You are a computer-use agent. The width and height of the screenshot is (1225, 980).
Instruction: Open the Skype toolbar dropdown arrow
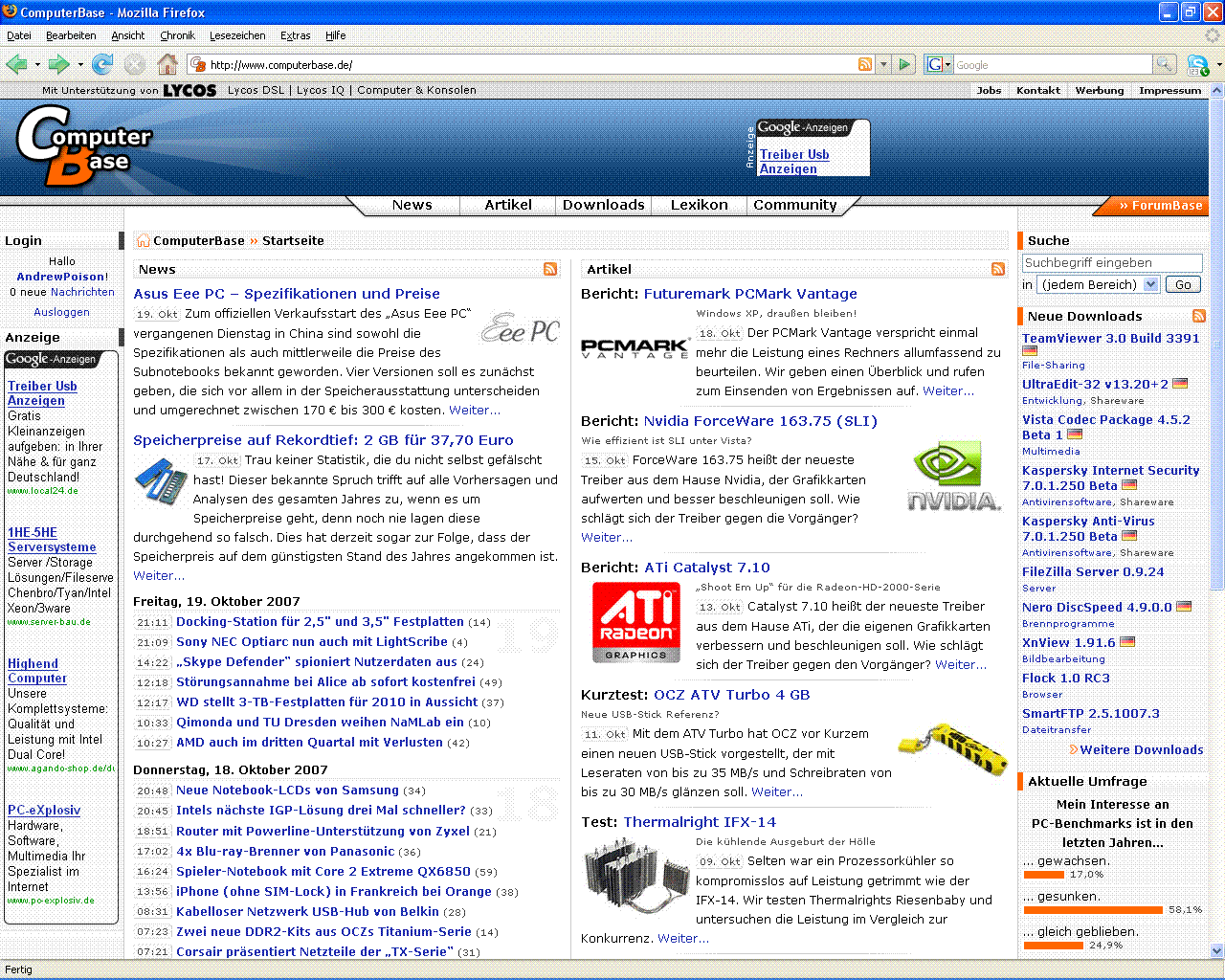pyautogui.click(x=1218, y=65)
